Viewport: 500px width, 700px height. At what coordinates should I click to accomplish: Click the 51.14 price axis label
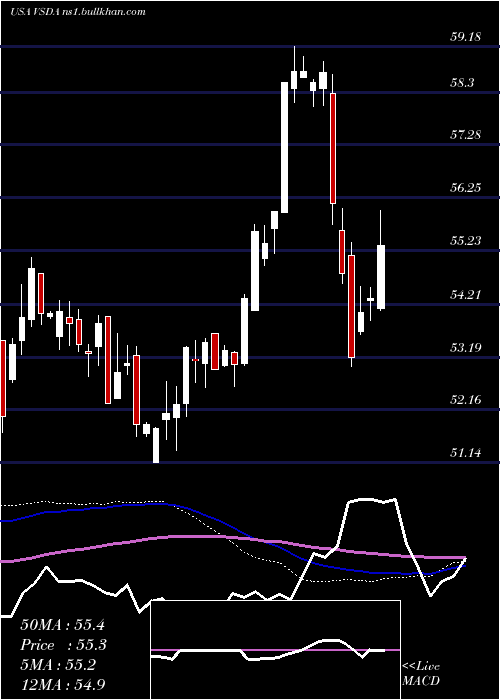click(x=465, y=453)
